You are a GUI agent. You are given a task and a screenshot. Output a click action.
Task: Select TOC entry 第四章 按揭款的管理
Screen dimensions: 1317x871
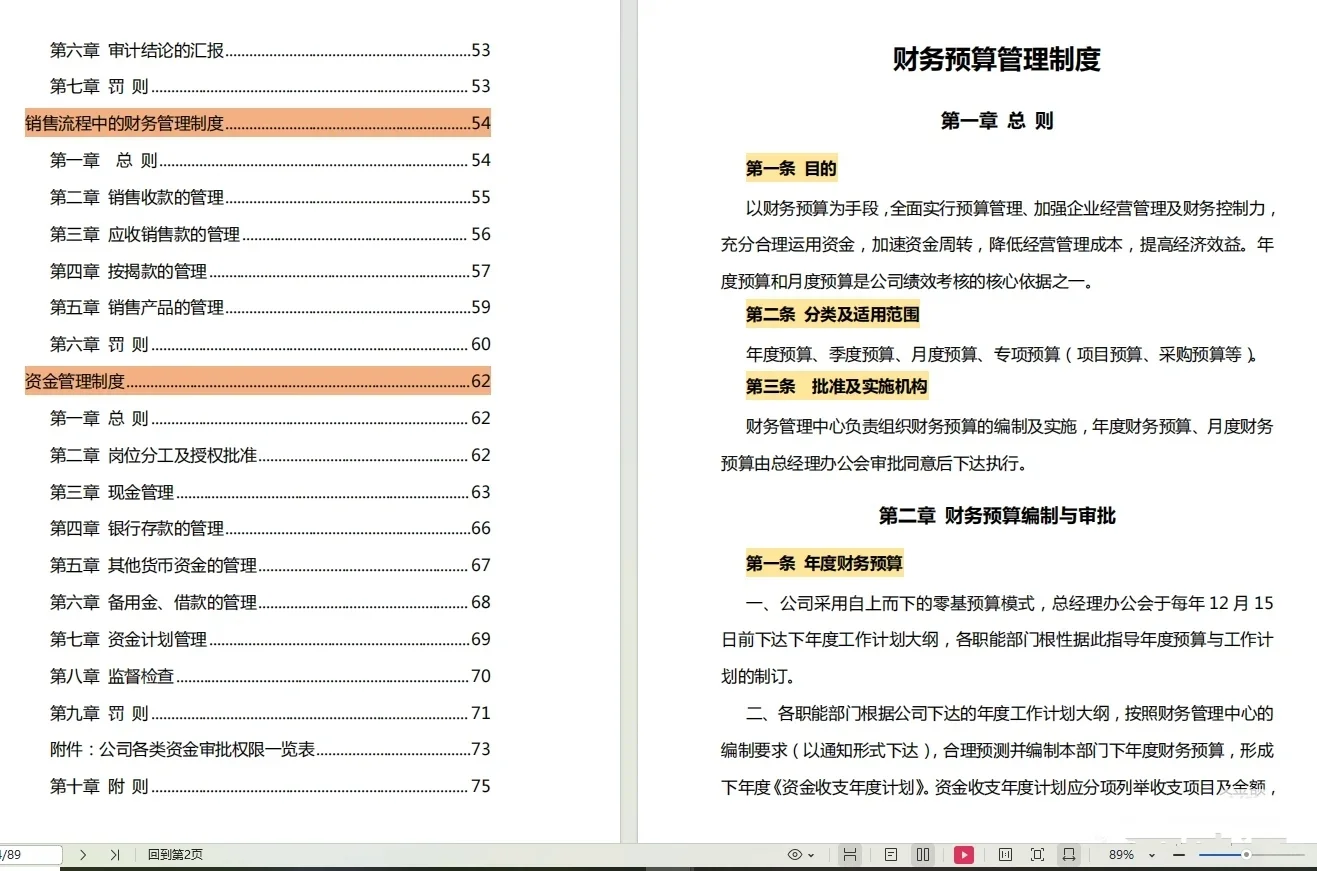point(270,271)
